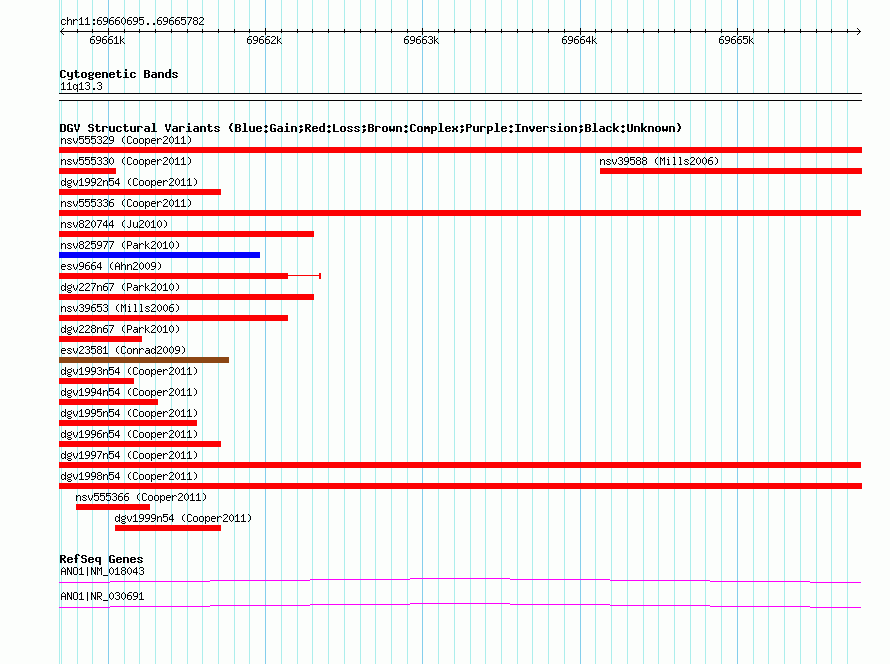The image size is (890, 664).
Task: Click the nsv39588 (Mills2006) variant label
Action: tap(659, 161)
